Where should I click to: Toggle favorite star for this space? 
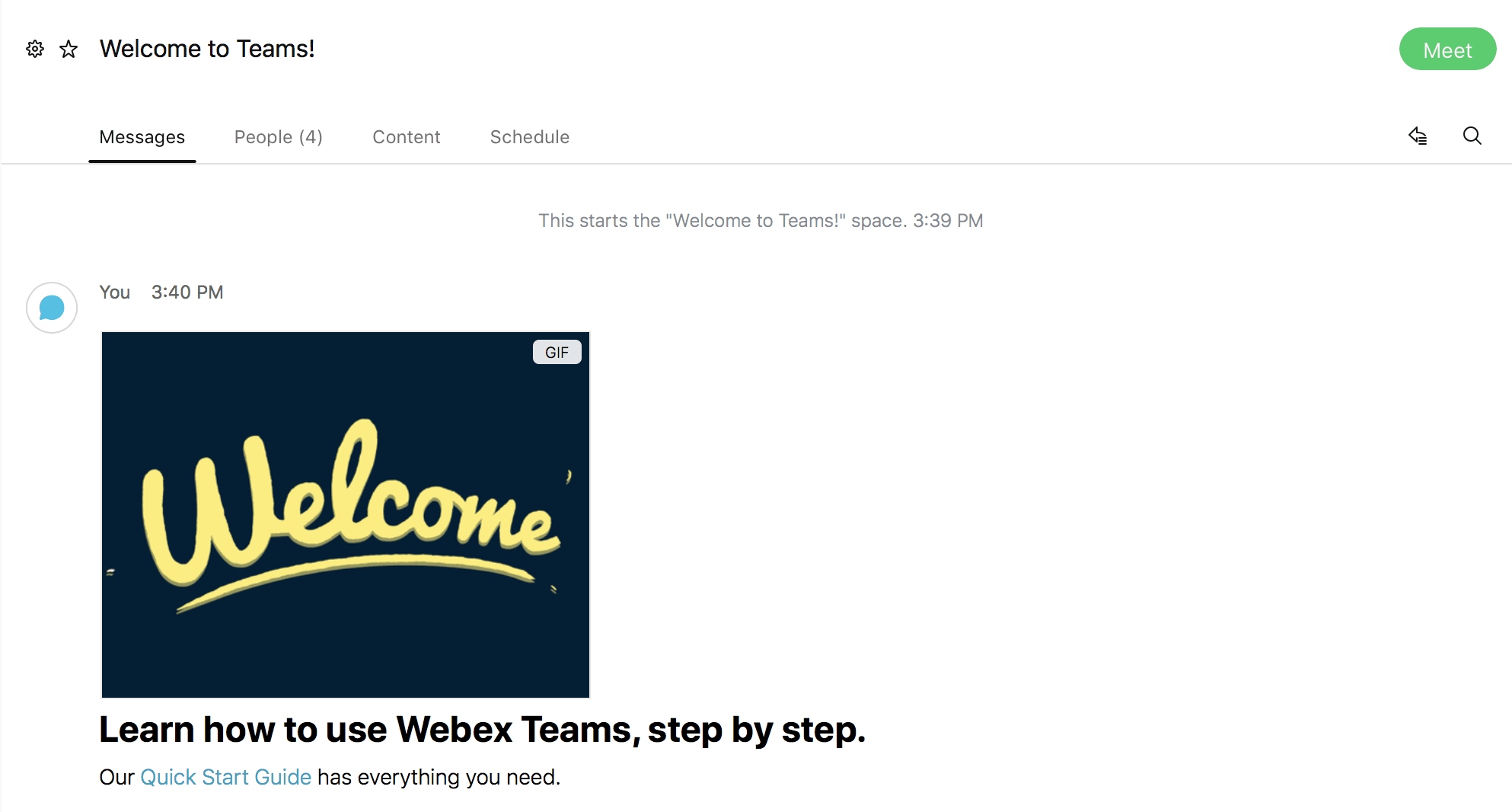[x=69, y=50]
